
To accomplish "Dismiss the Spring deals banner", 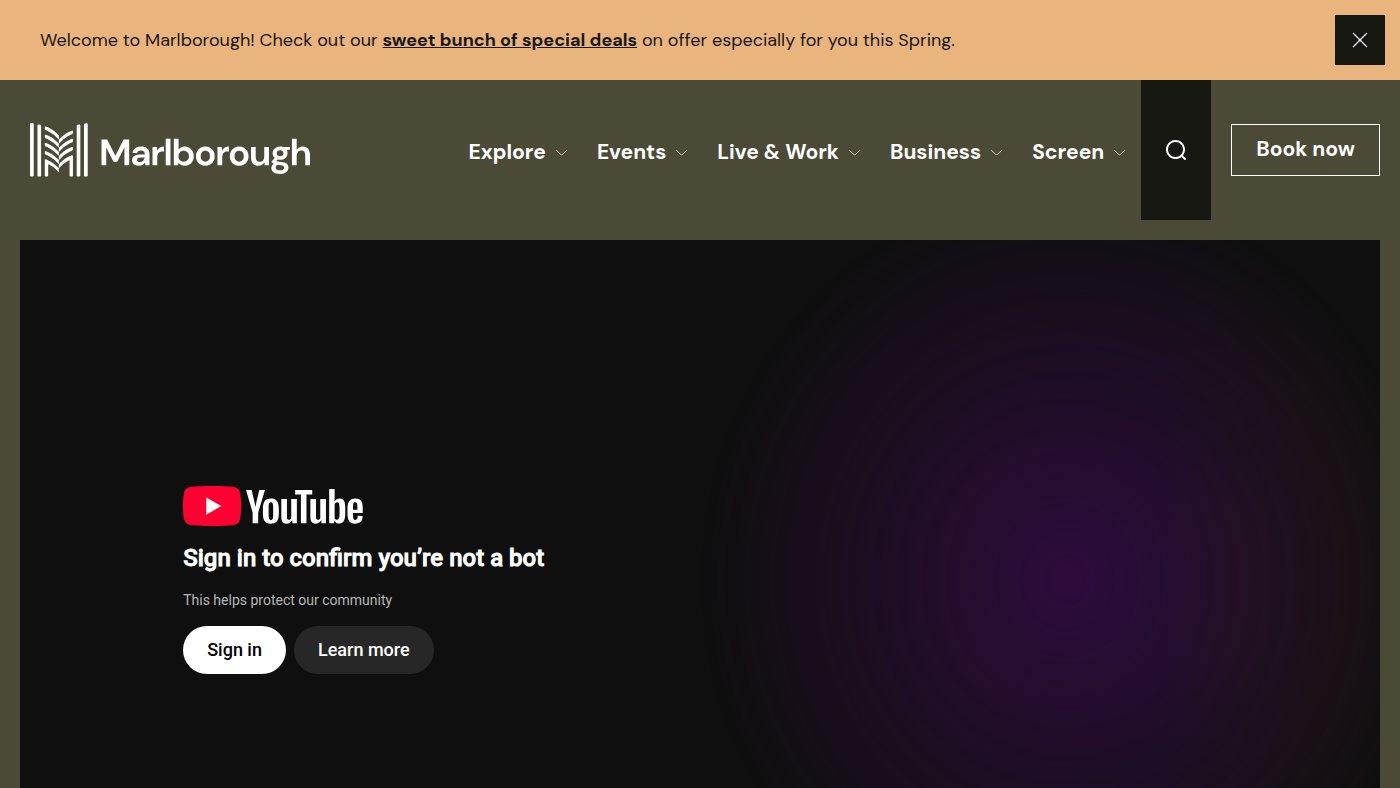I will 1359,40.
